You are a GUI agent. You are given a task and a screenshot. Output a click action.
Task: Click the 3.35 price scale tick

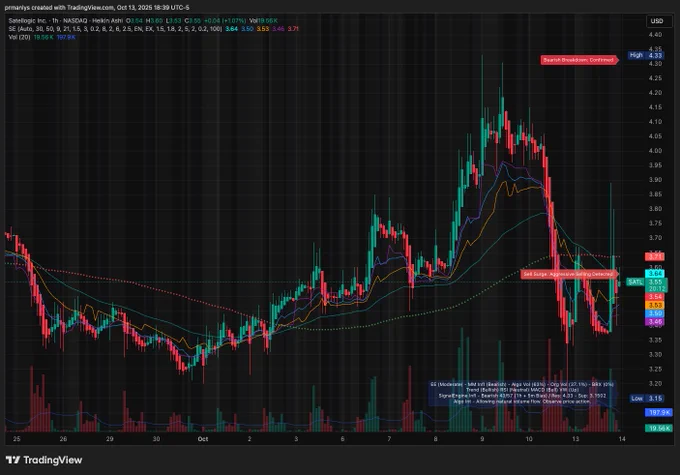(x=655, y=340)
